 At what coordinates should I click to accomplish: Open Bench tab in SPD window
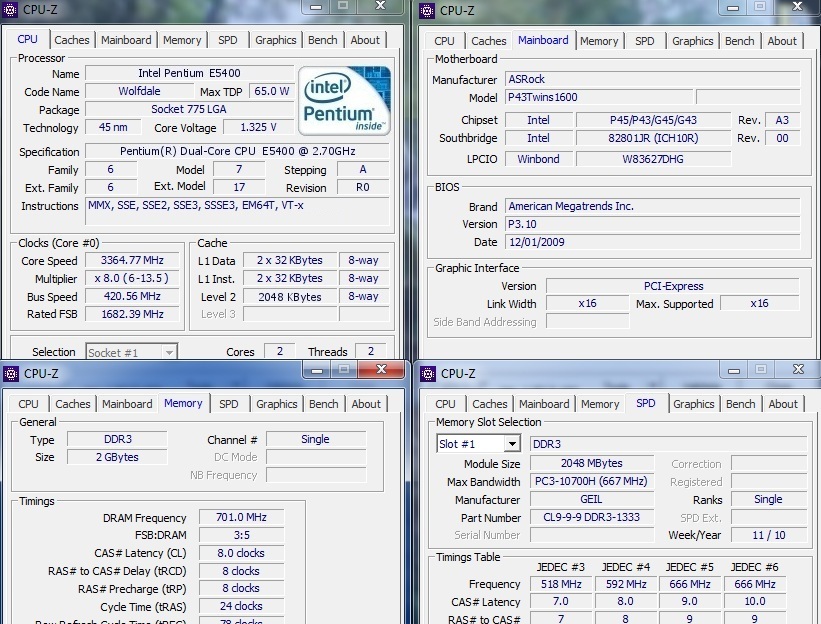[740, 404]
